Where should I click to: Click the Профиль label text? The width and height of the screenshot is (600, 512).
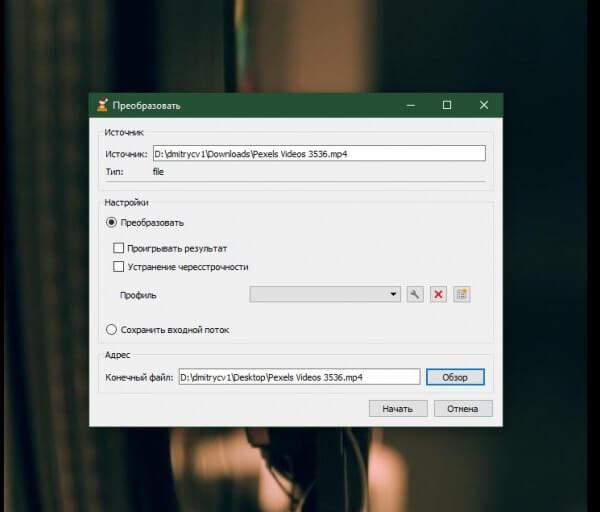pos(138,295)
